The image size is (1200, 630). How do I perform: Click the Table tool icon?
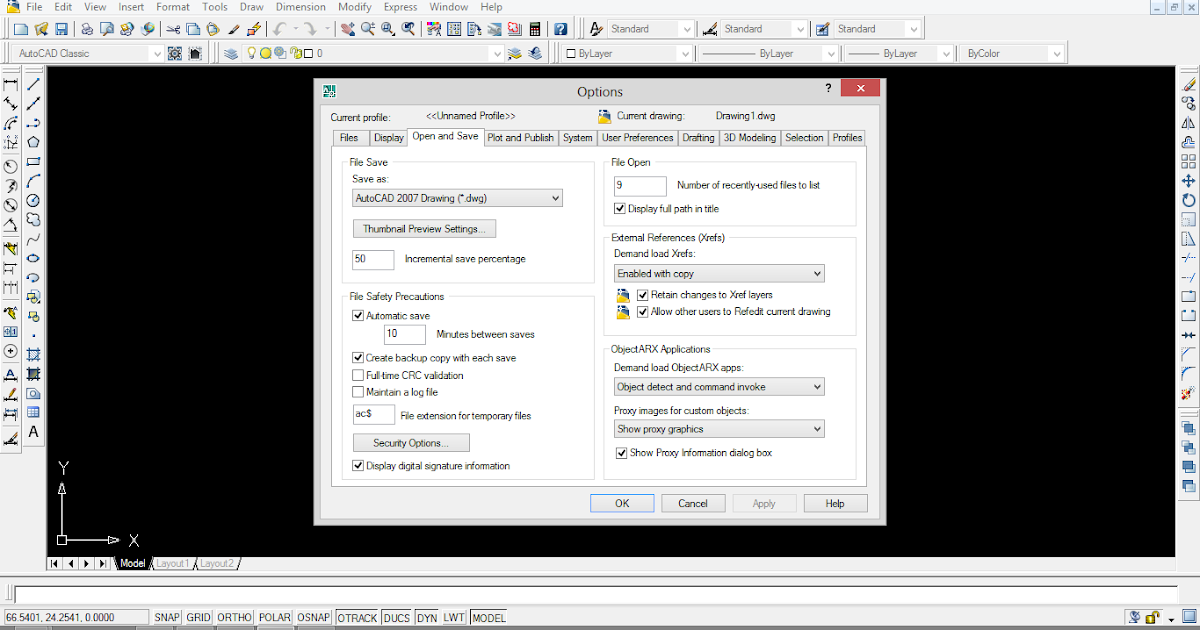[x=33, y=412]
